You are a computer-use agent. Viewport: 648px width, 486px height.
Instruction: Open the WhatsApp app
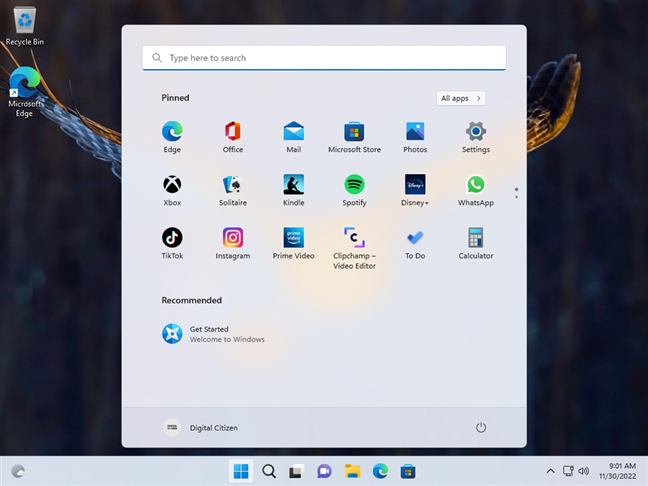coord(476,191)
